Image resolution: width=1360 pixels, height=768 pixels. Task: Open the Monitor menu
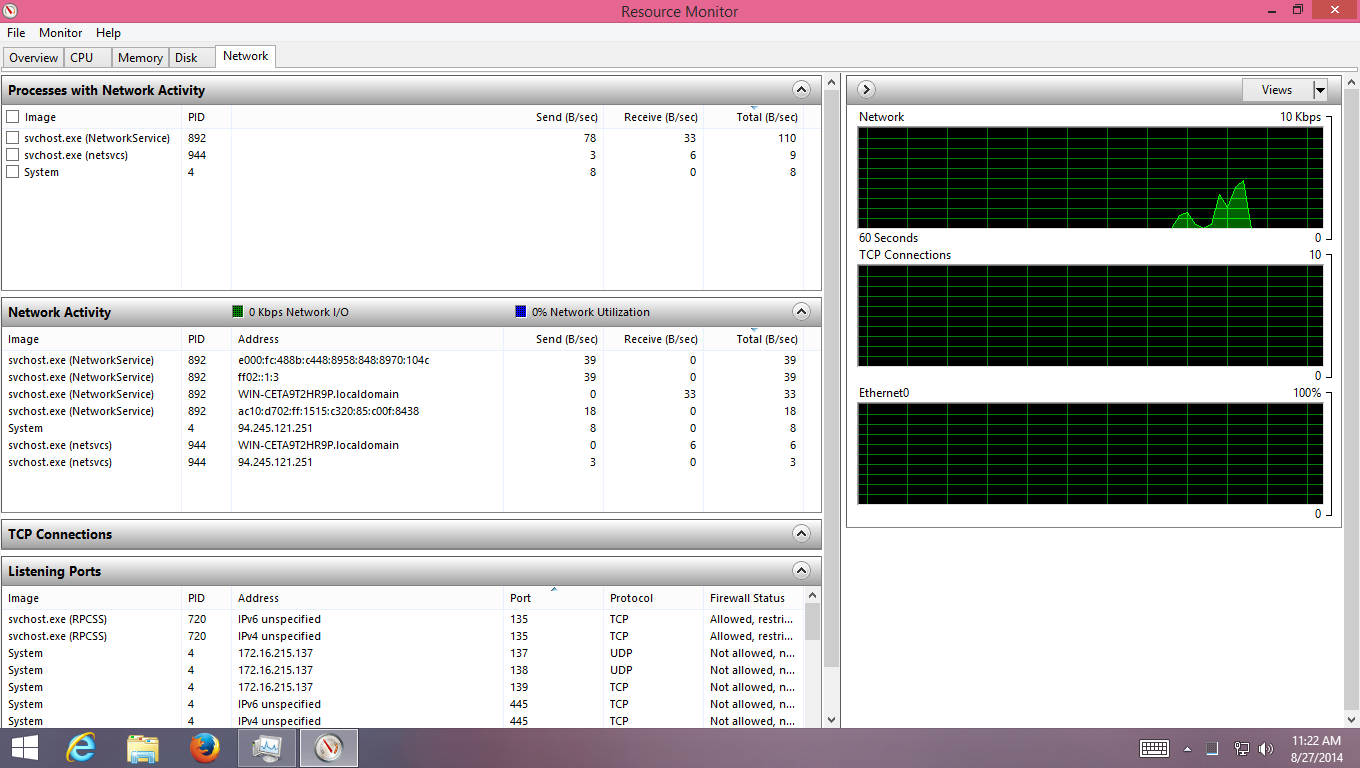pos(60,33)
